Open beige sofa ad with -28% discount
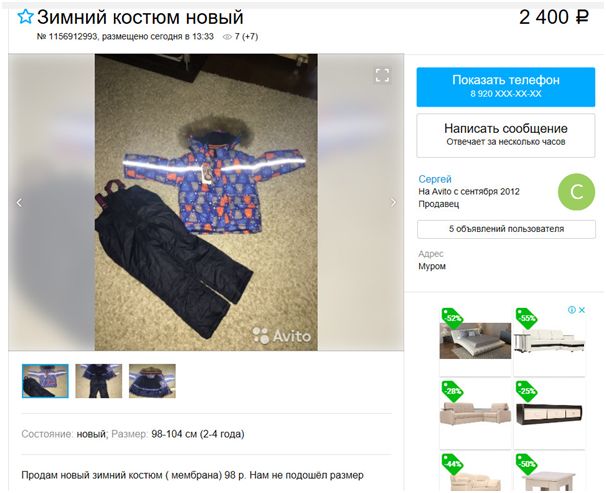The width and height of the screenshot is (606, 493). (x=475, y=414)
